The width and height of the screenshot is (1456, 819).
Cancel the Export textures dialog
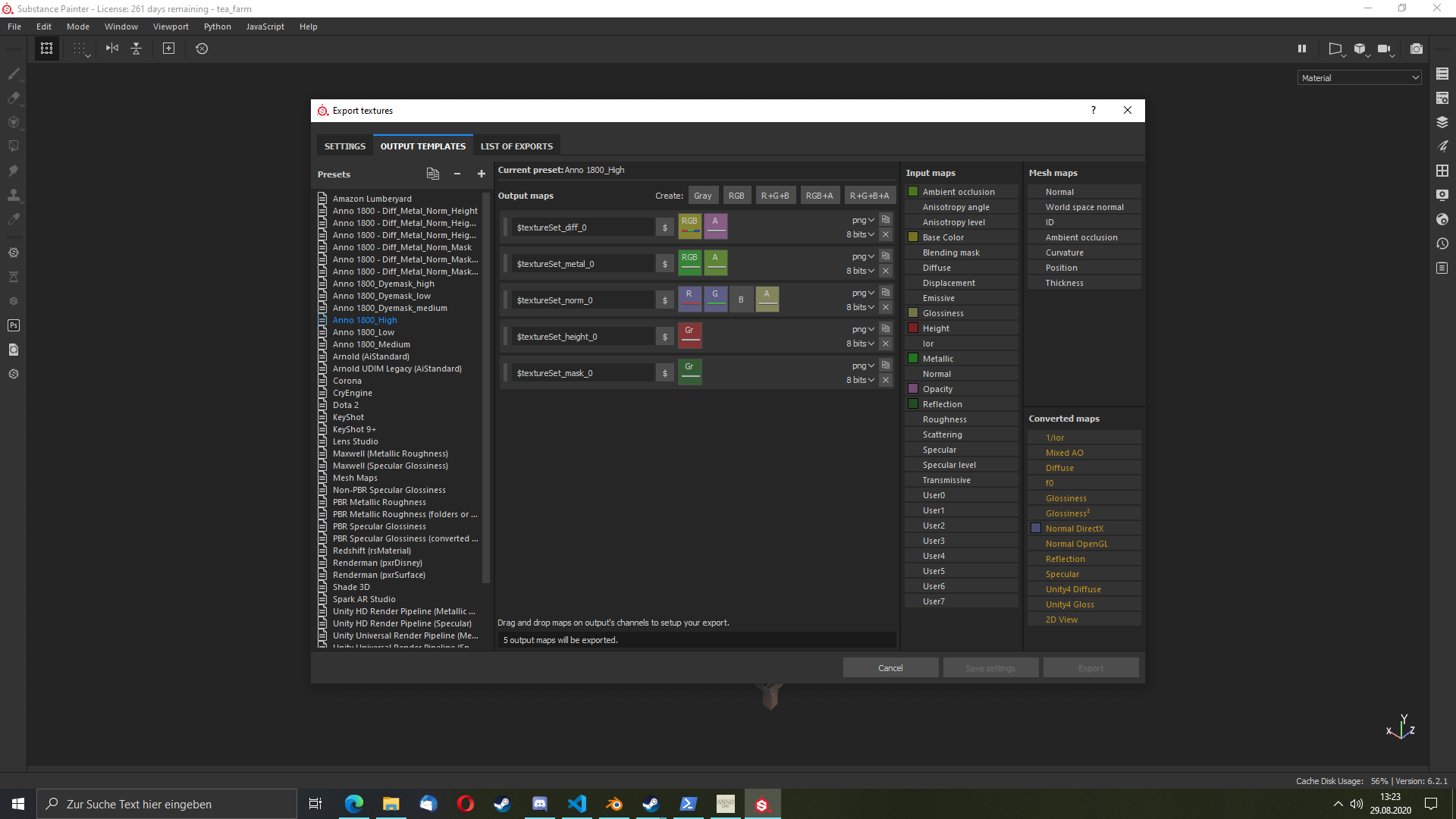(x=890, y=668)
